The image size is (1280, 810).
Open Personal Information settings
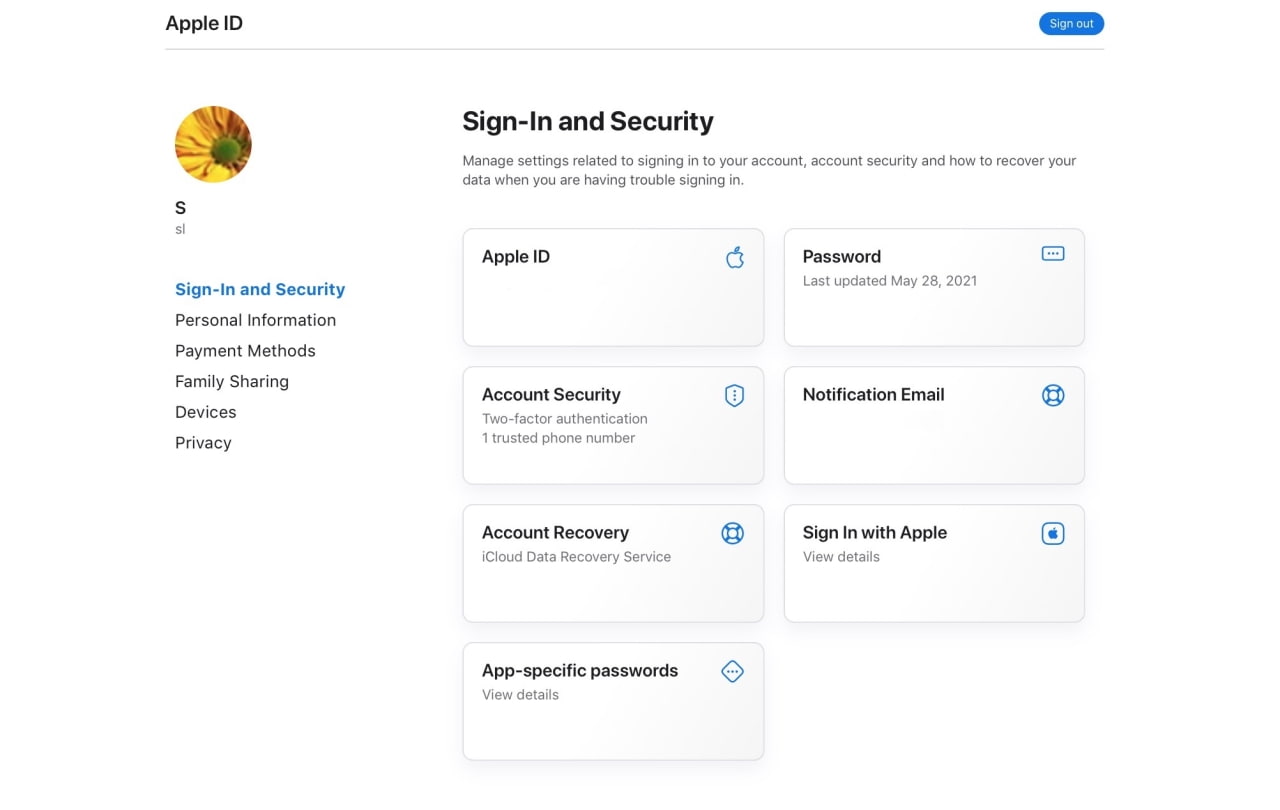255,320
